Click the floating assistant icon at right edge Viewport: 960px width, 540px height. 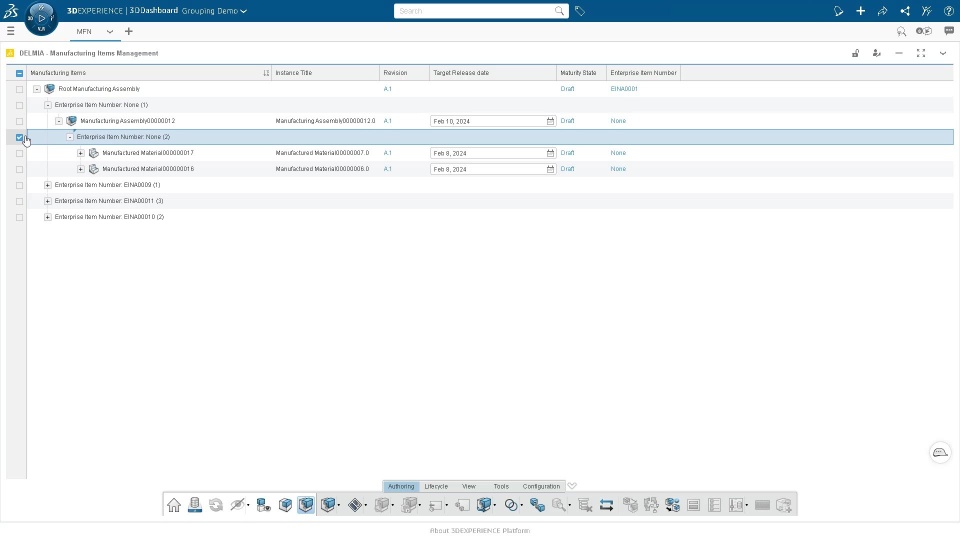(x=940, y=452)
